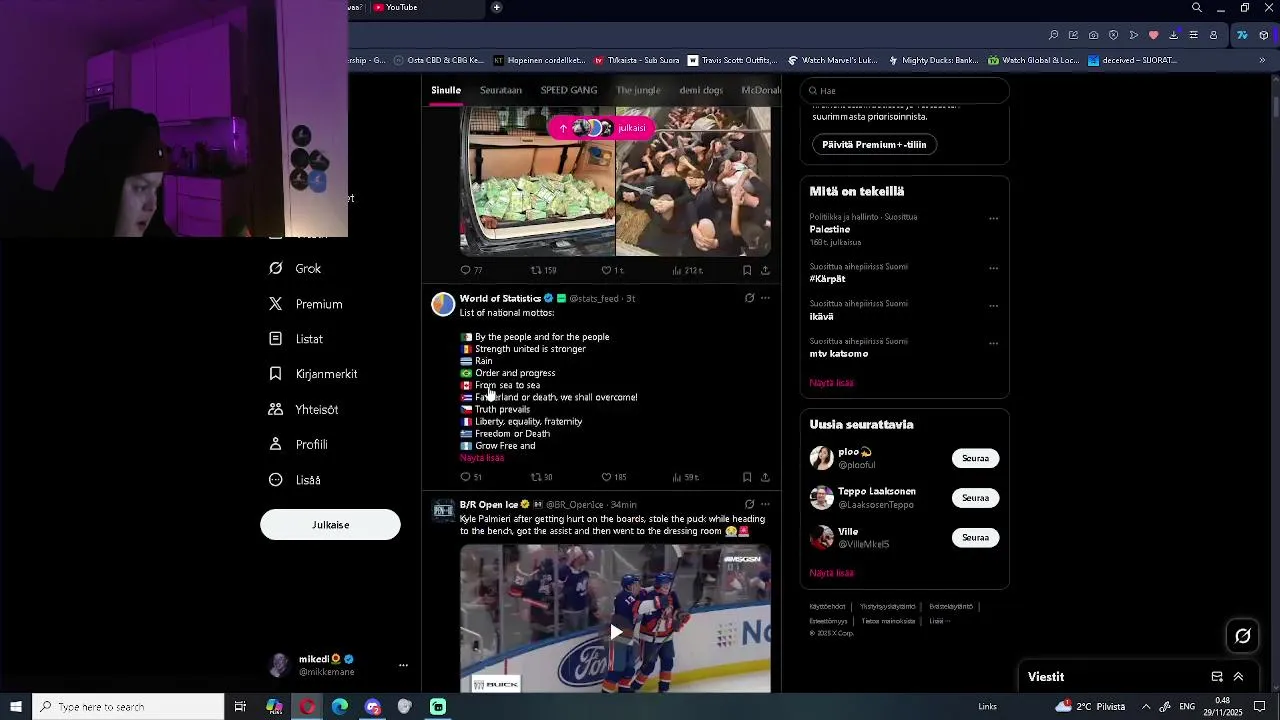Open the demi dogs tab
1280x720 pixels.
701,90
